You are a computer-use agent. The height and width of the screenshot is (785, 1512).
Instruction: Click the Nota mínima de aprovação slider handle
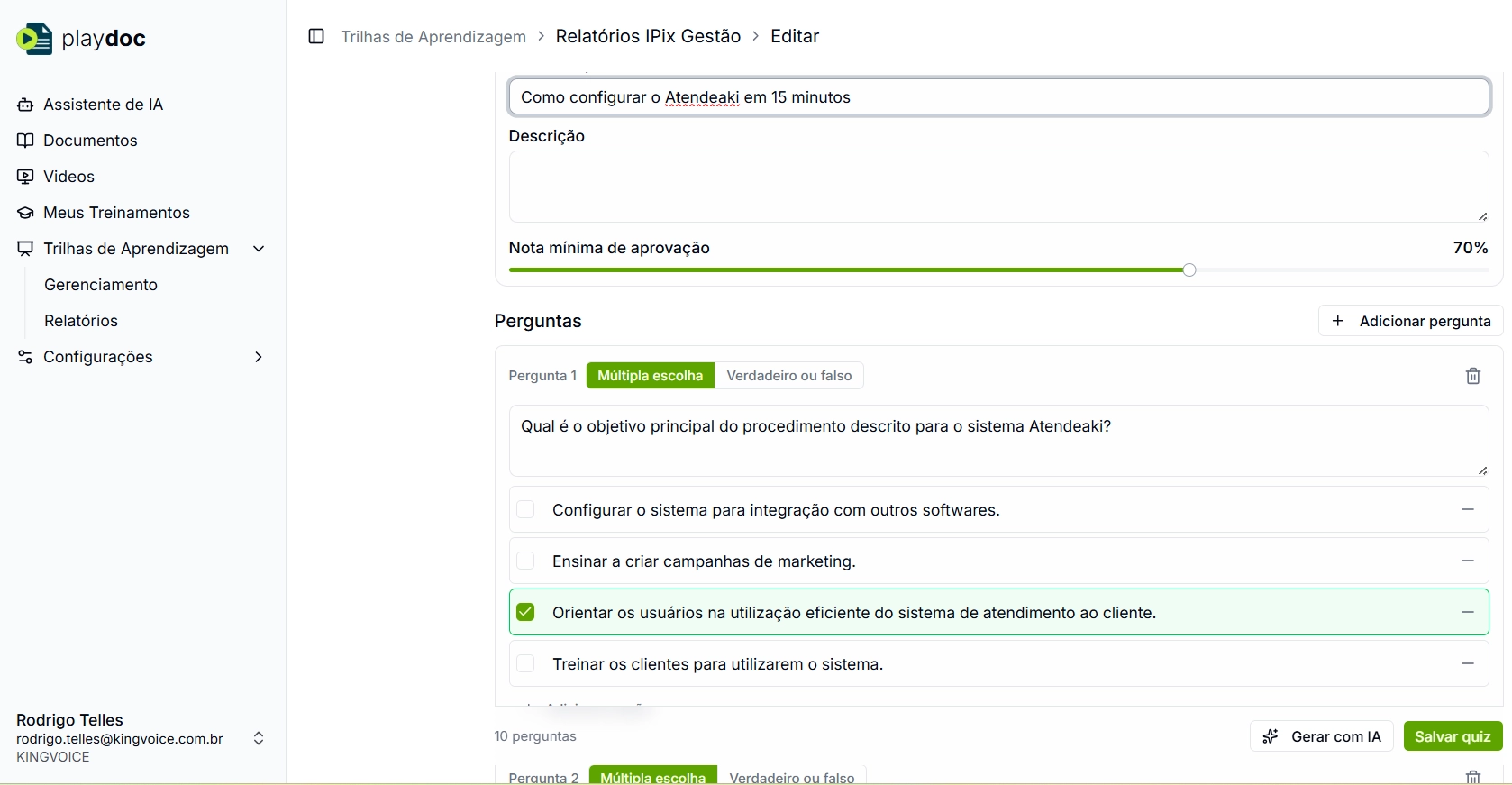[x=1189, y=269]
